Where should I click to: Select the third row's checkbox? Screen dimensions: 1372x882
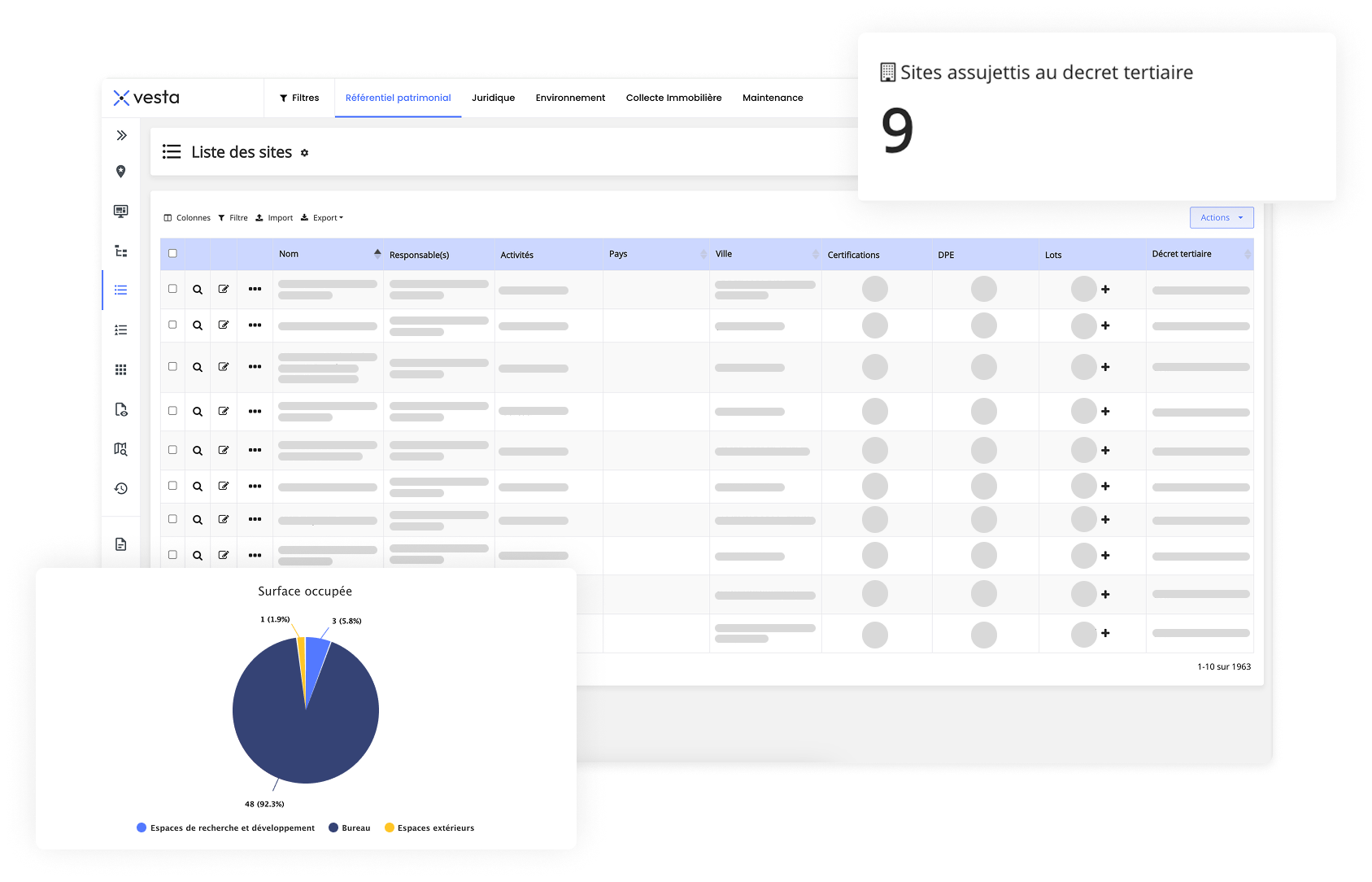(x=172, y=367)
